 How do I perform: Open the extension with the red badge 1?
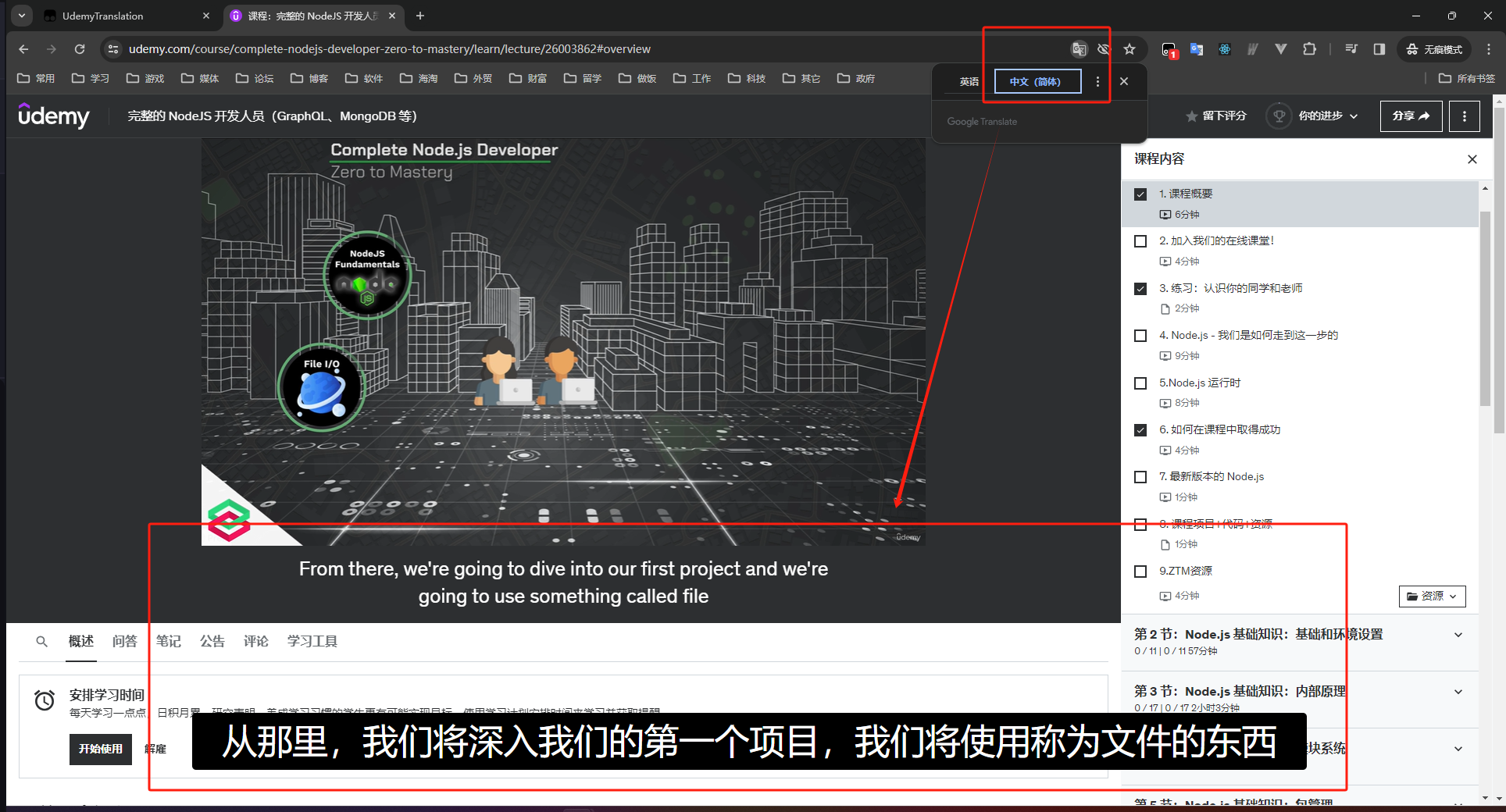1169,50
